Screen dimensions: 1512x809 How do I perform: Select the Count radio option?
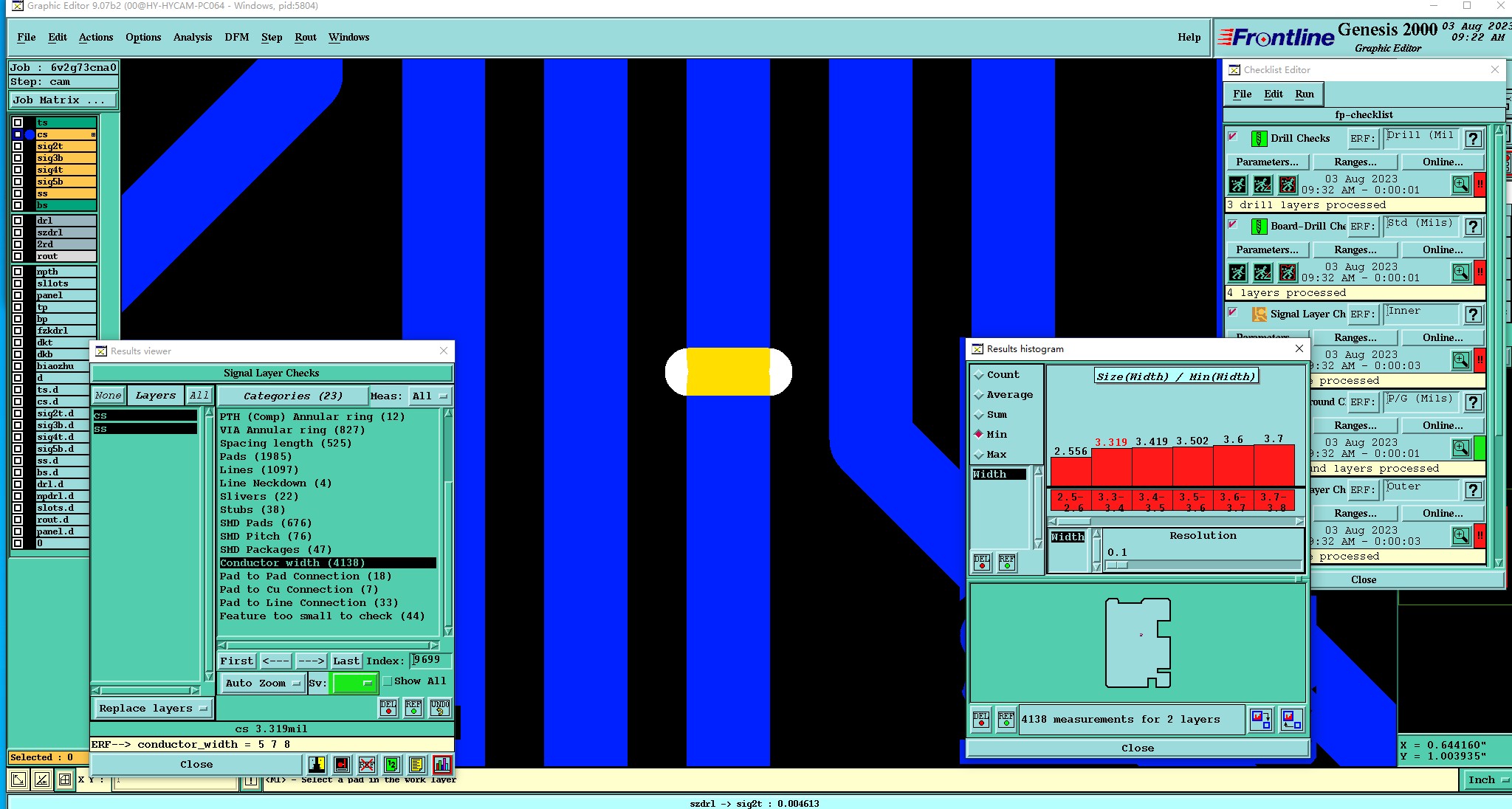(980, 375)
